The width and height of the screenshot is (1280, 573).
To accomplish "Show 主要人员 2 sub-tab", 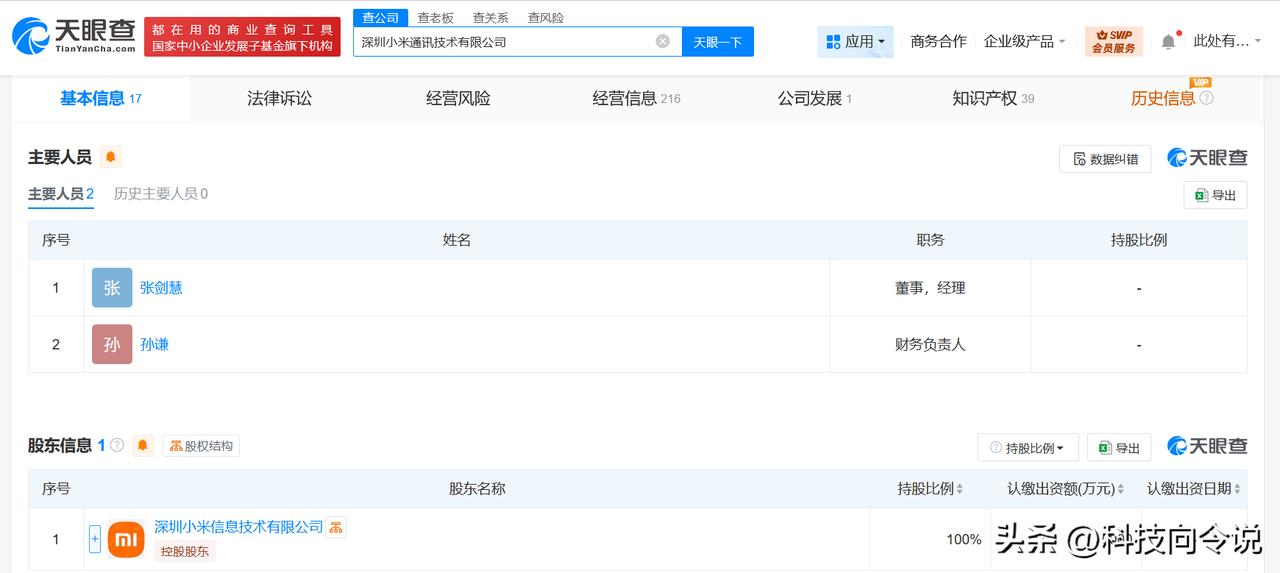I will [x=61, y=194].
